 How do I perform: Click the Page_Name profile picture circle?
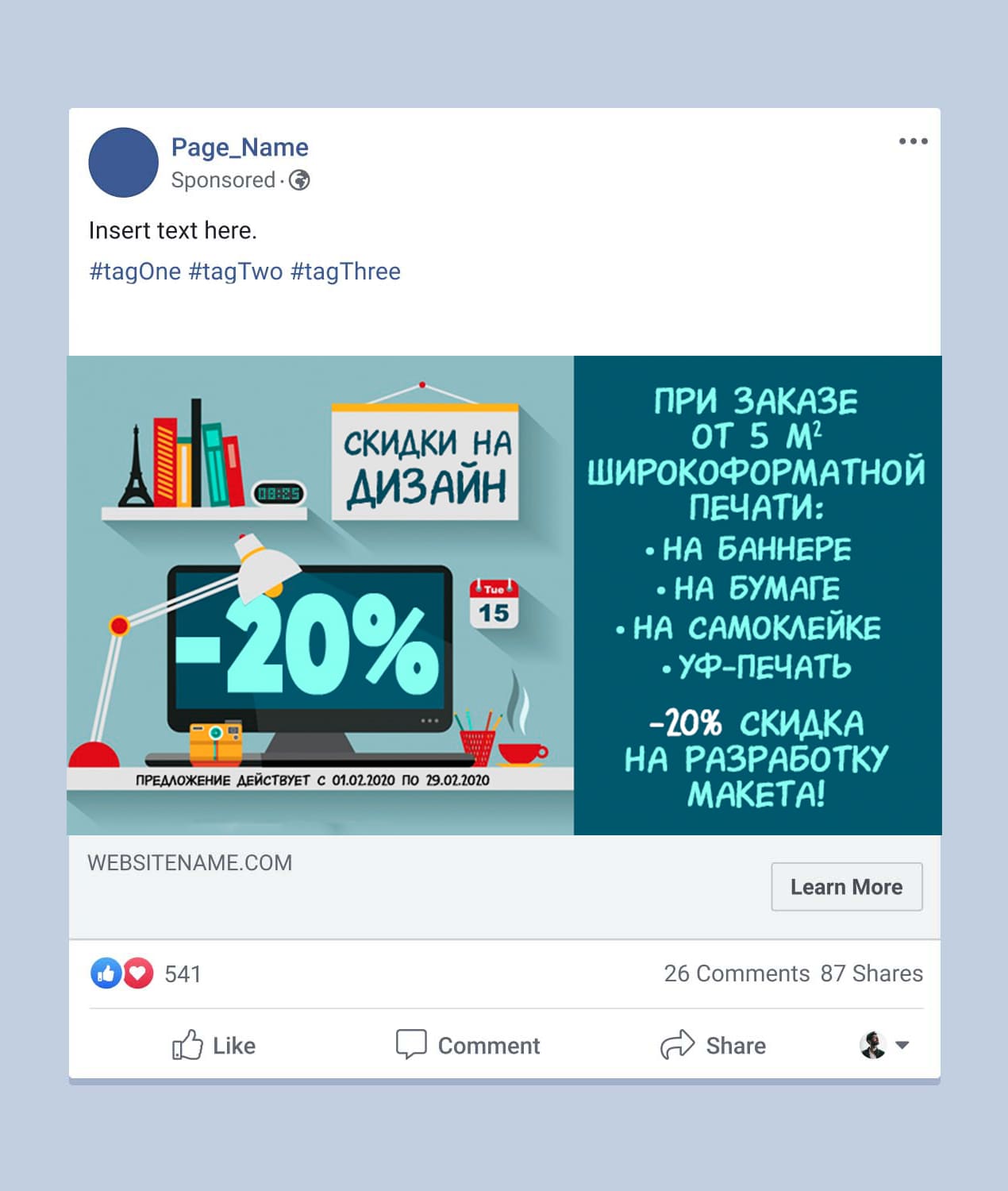pyautogui.click(x=124, y=162)
